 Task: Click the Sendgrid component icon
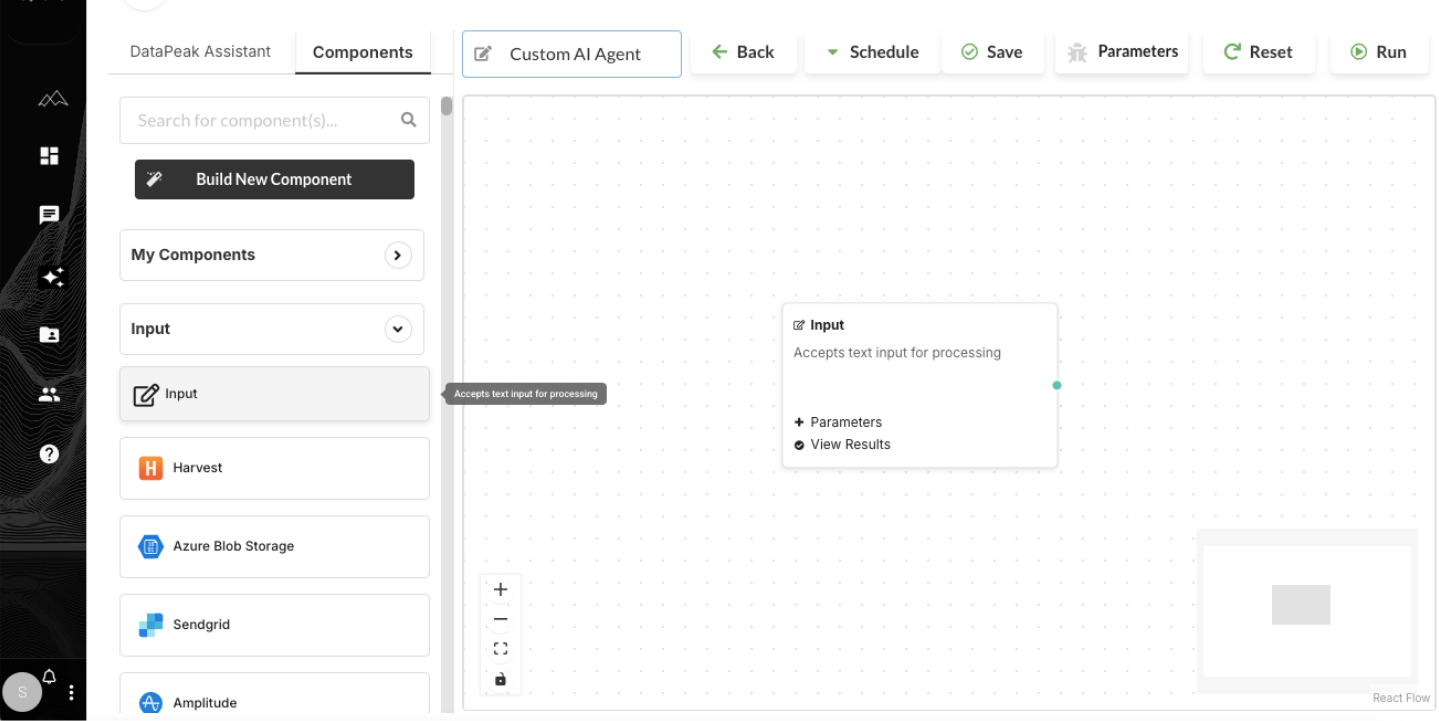tap(151, 625)
